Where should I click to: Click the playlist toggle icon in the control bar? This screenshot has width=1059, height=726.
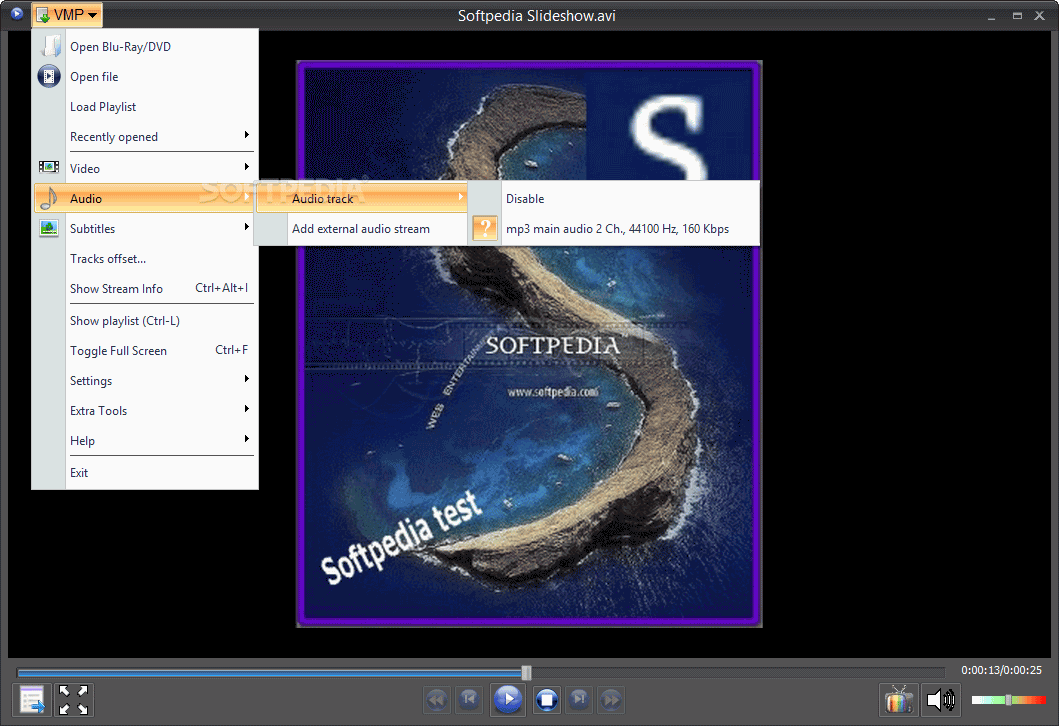coord(32,700)
